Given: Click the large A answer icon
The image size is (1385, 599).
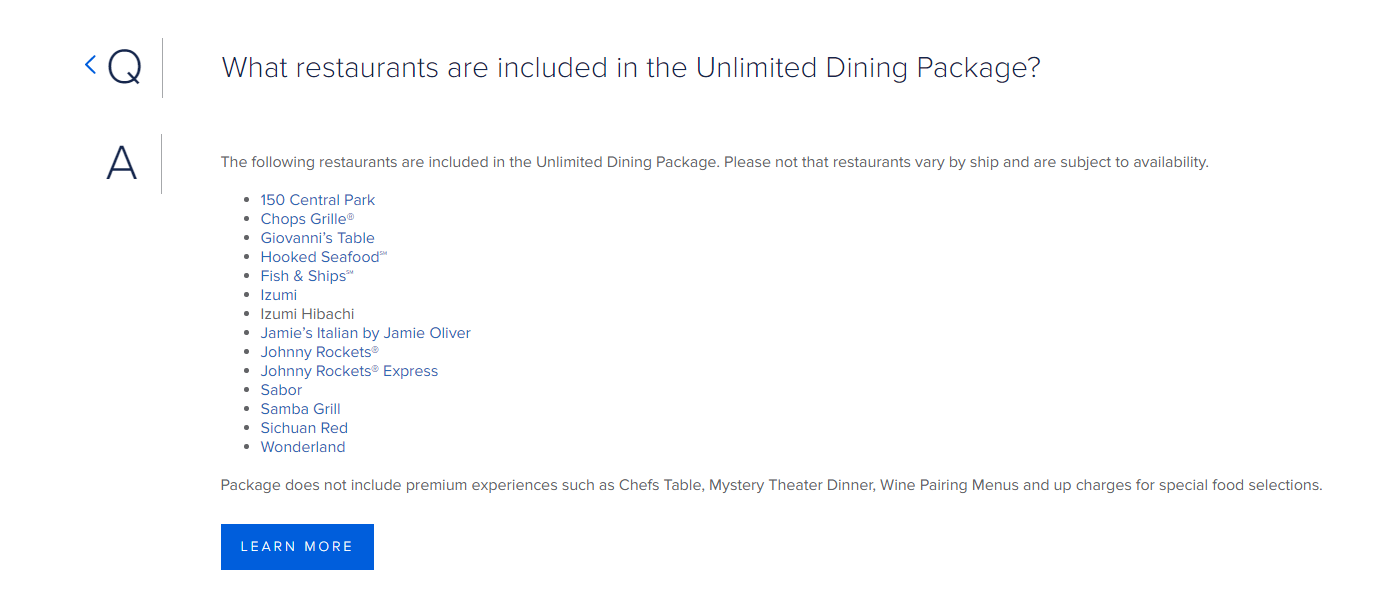Looking at the screenshot, I should click(x=122, y=163).
